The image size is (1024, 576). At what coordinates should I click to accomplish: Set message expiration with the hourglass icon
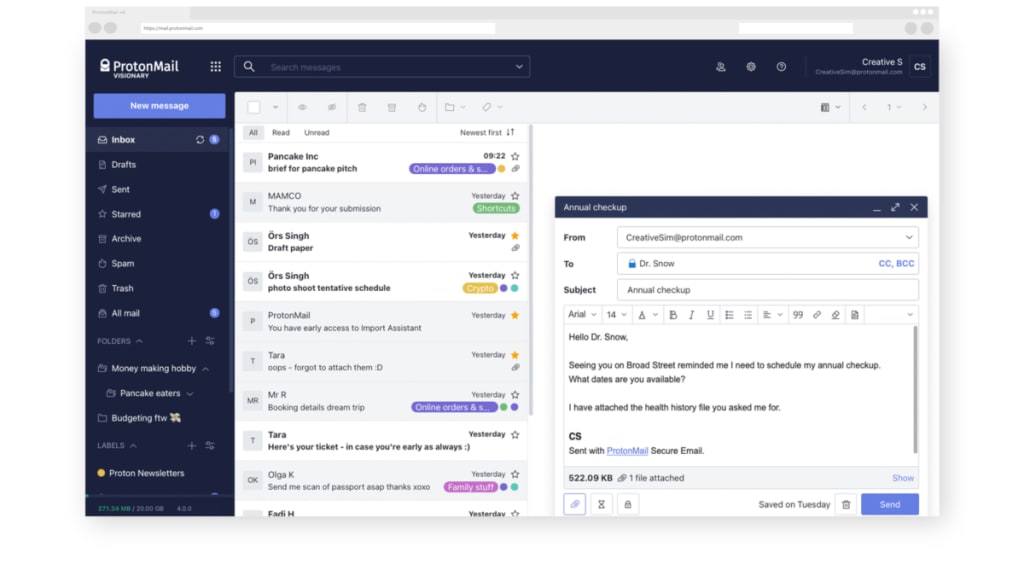pyautogui.click(x=600, y=504)
